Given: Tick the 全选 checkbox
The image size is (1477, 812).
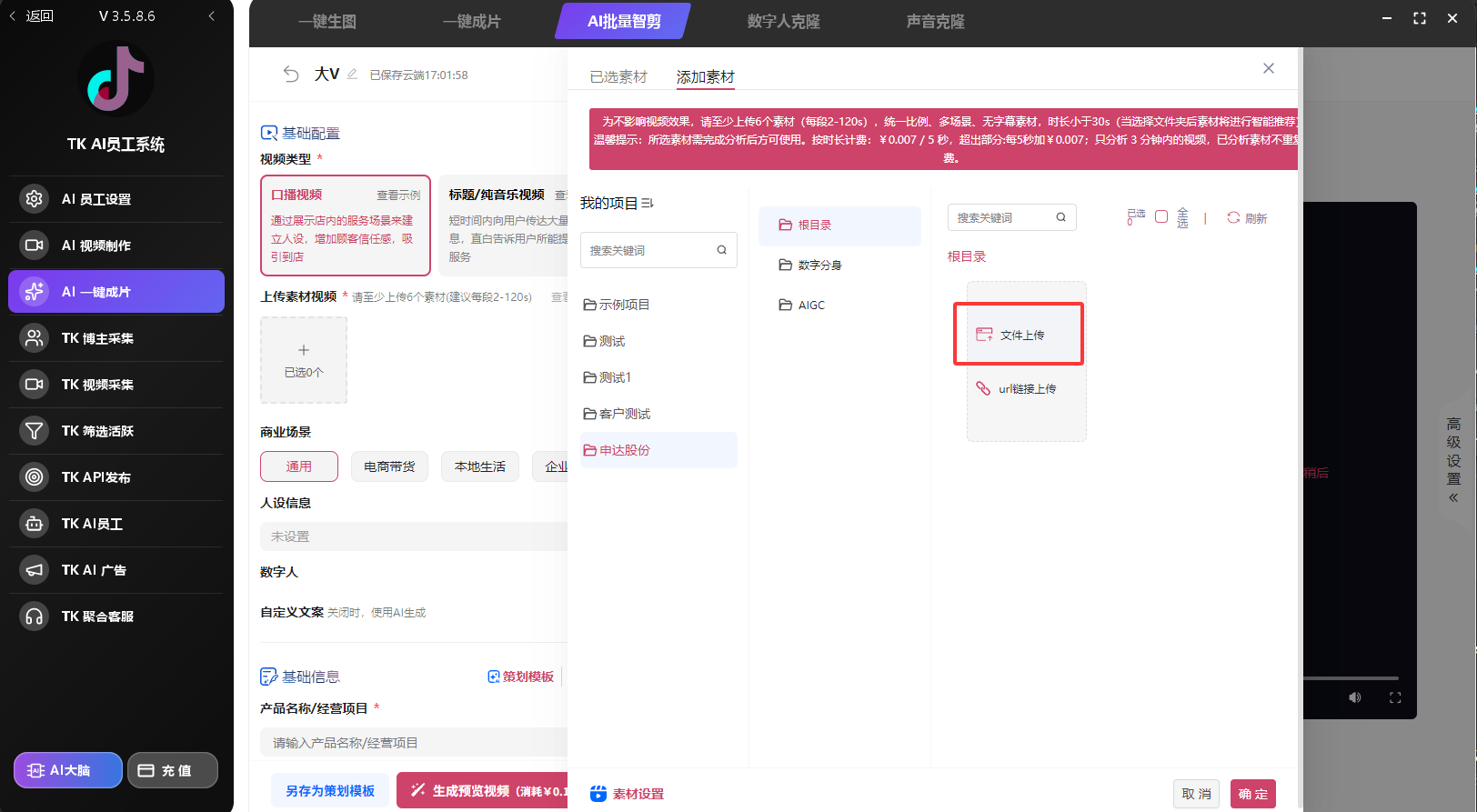Looking at the screenshot, I should (1161, 216).
